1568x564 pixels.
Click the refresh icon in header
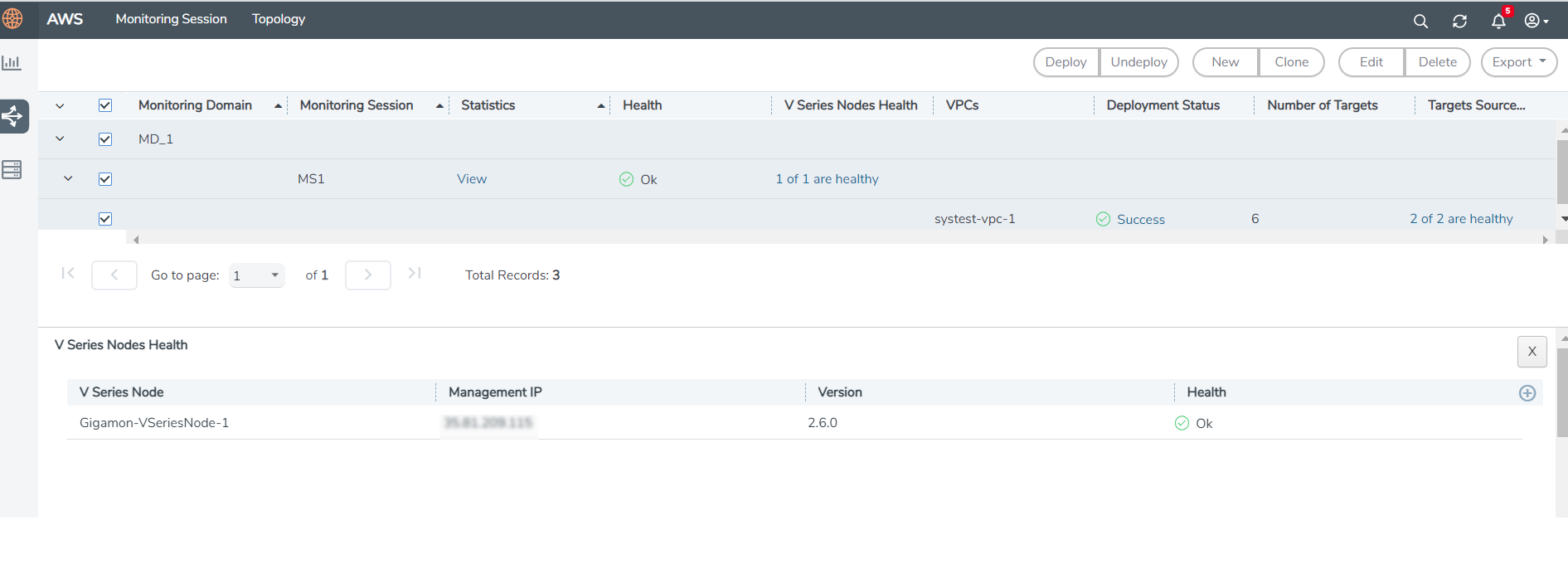pos(1459,22)
